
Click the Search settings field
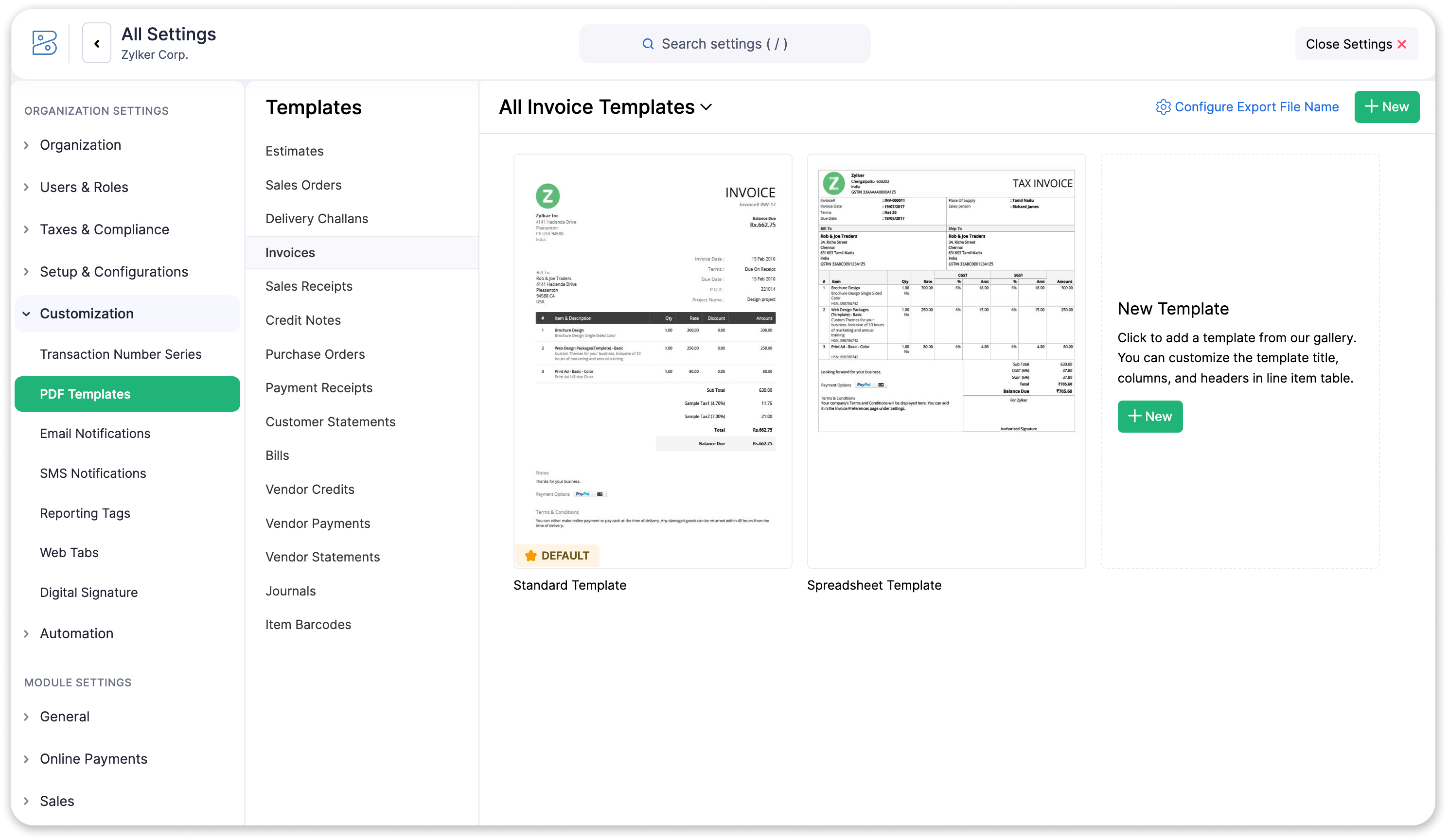point(724,44)
